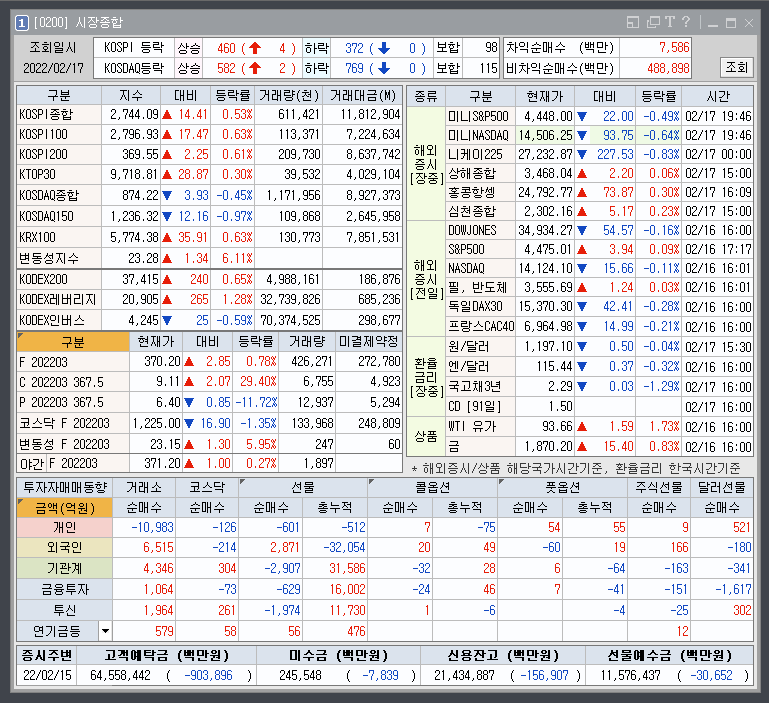Select the 니케이225 row

coord(600,155)
